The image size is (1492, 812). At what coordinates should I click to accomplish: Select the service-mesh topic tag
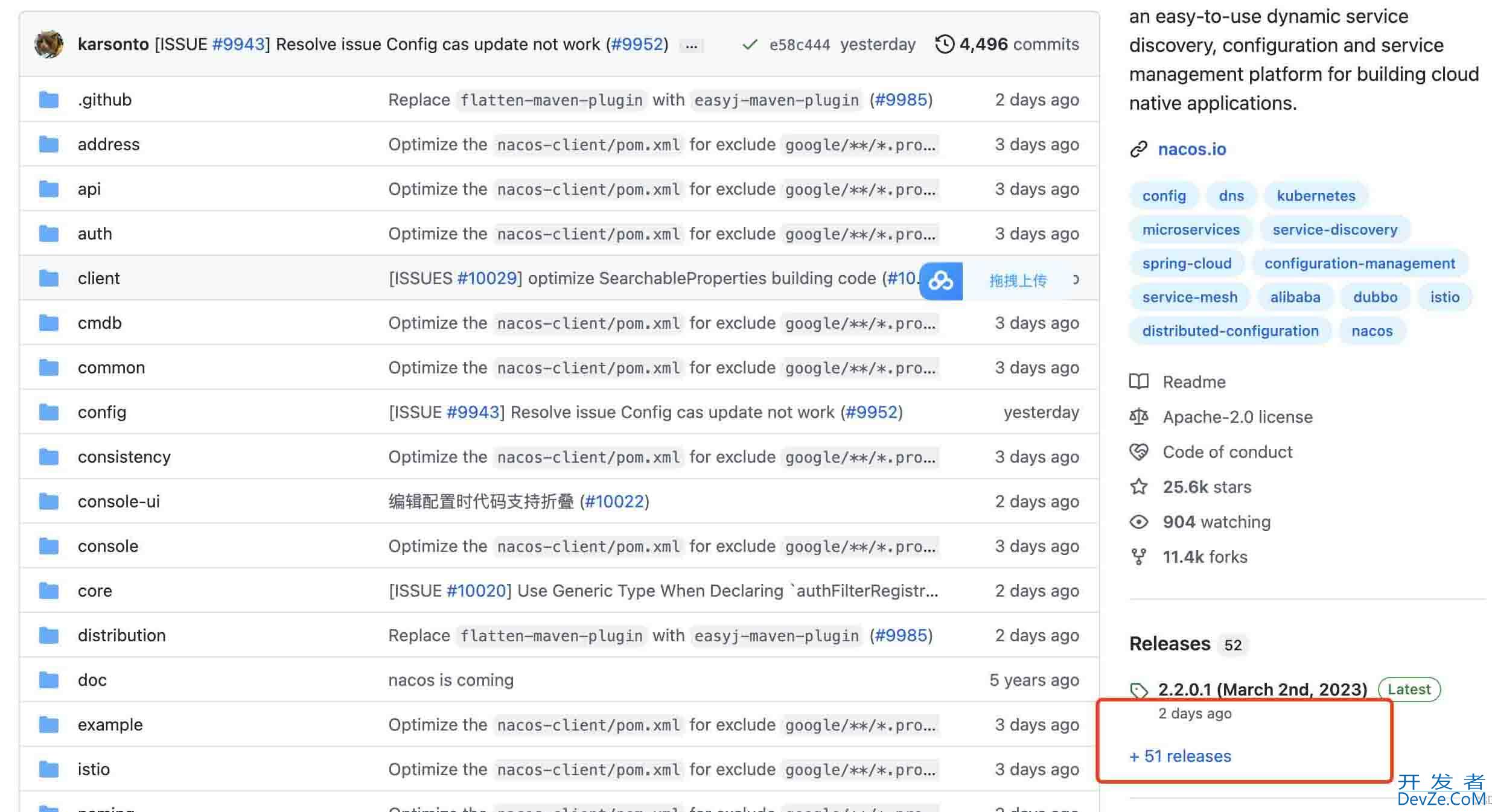pos(1190,297)
